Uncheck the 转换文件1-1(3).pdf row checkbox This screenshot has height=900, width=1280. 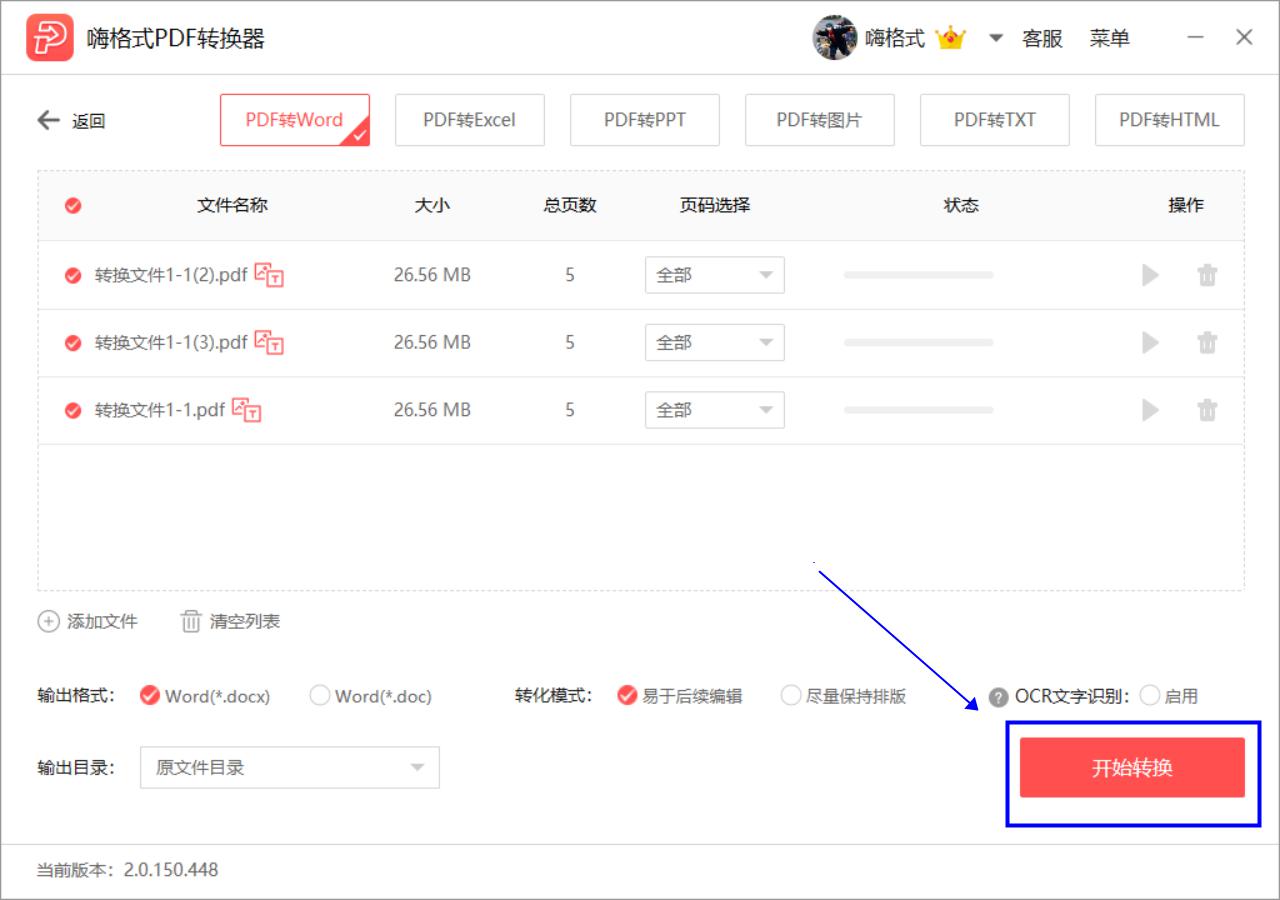click(x=73, y=343)
